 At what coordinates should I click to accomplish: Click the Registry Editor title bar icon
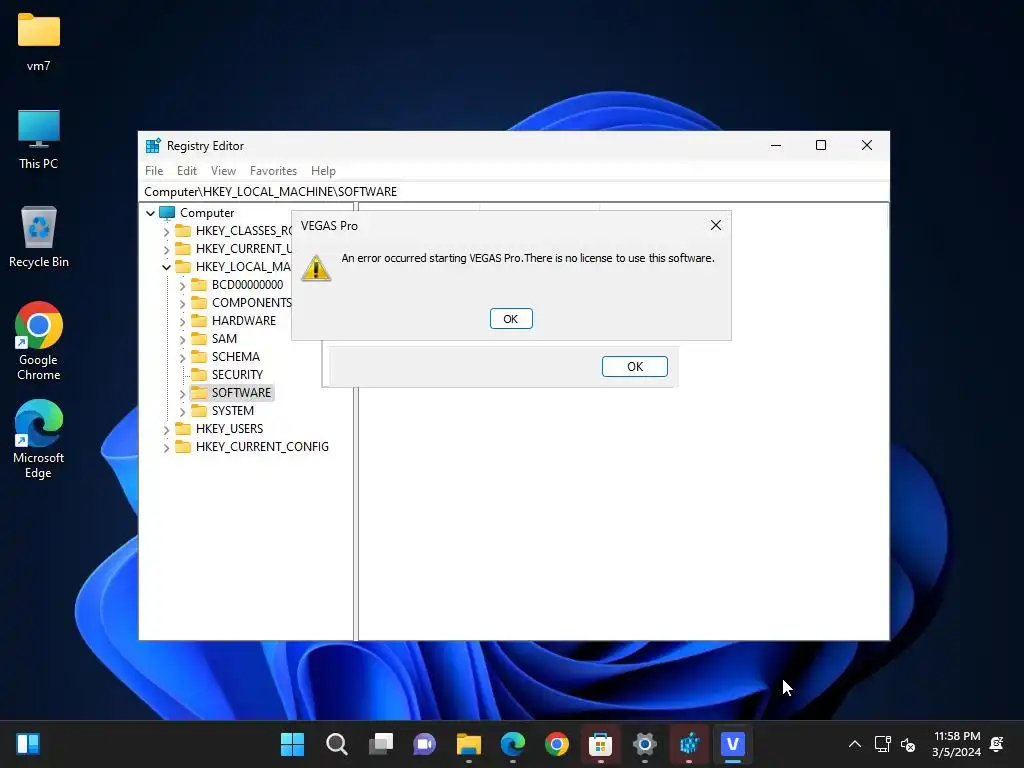(x=153, y=146)
